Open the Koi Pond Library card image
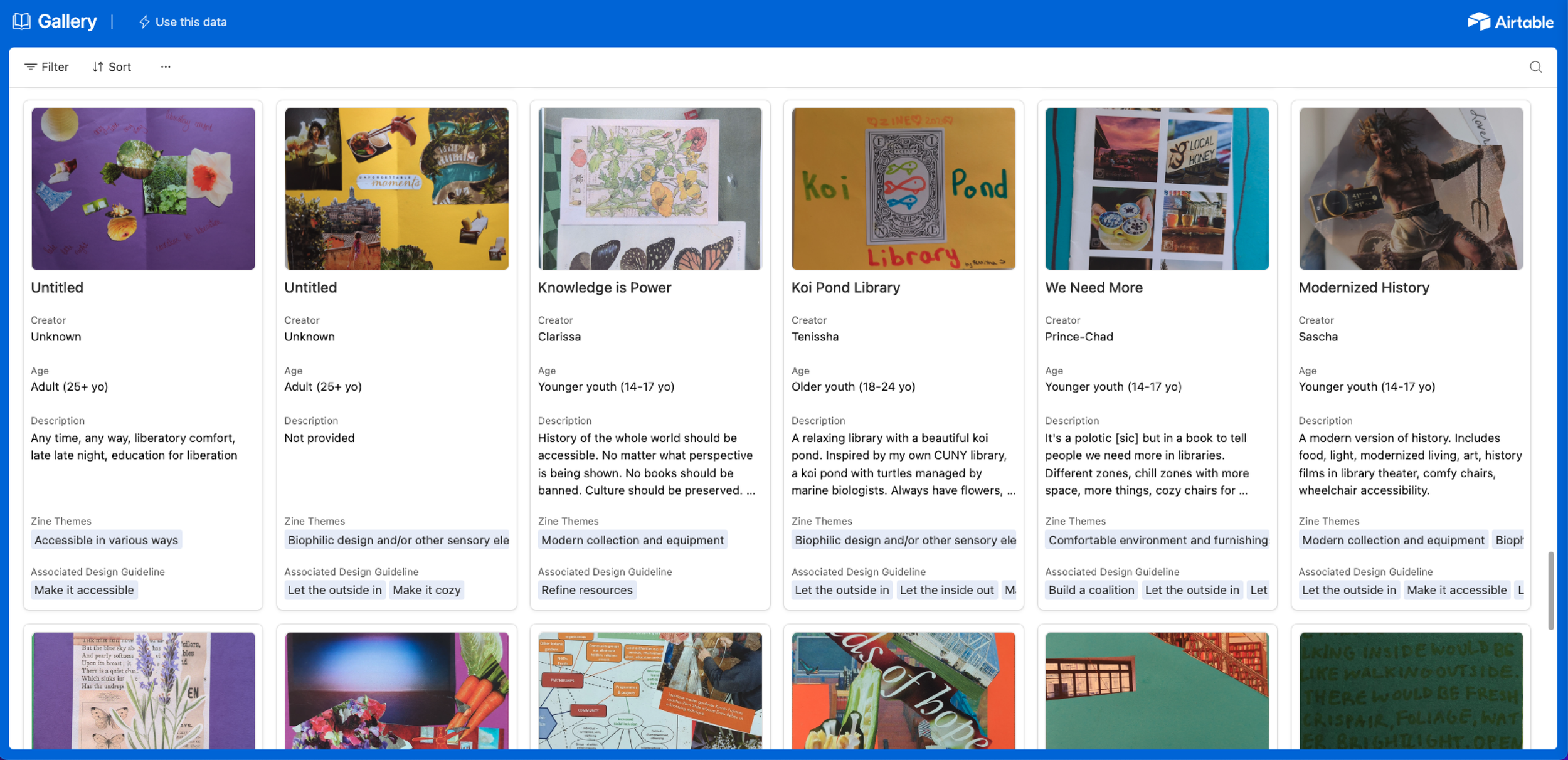Viewport: 1568px width, 760px height. pyautogui.click(x=903, y=188)
